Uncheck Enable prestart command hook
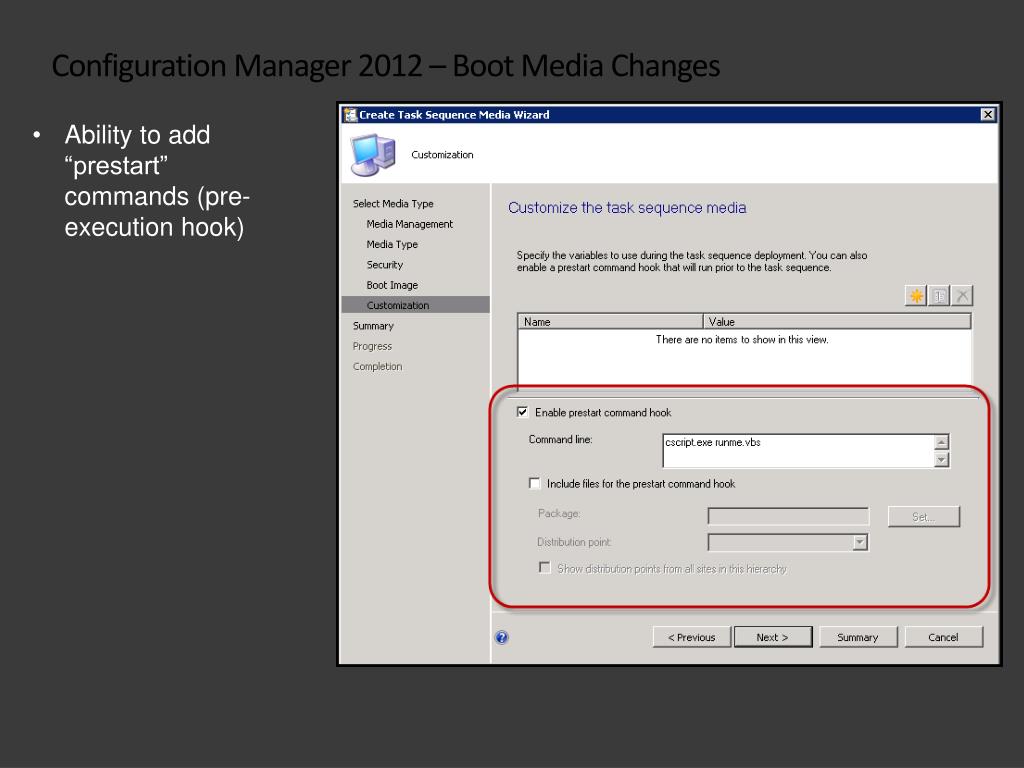The height and width of the screenshot is (768, 1024). 522,412
